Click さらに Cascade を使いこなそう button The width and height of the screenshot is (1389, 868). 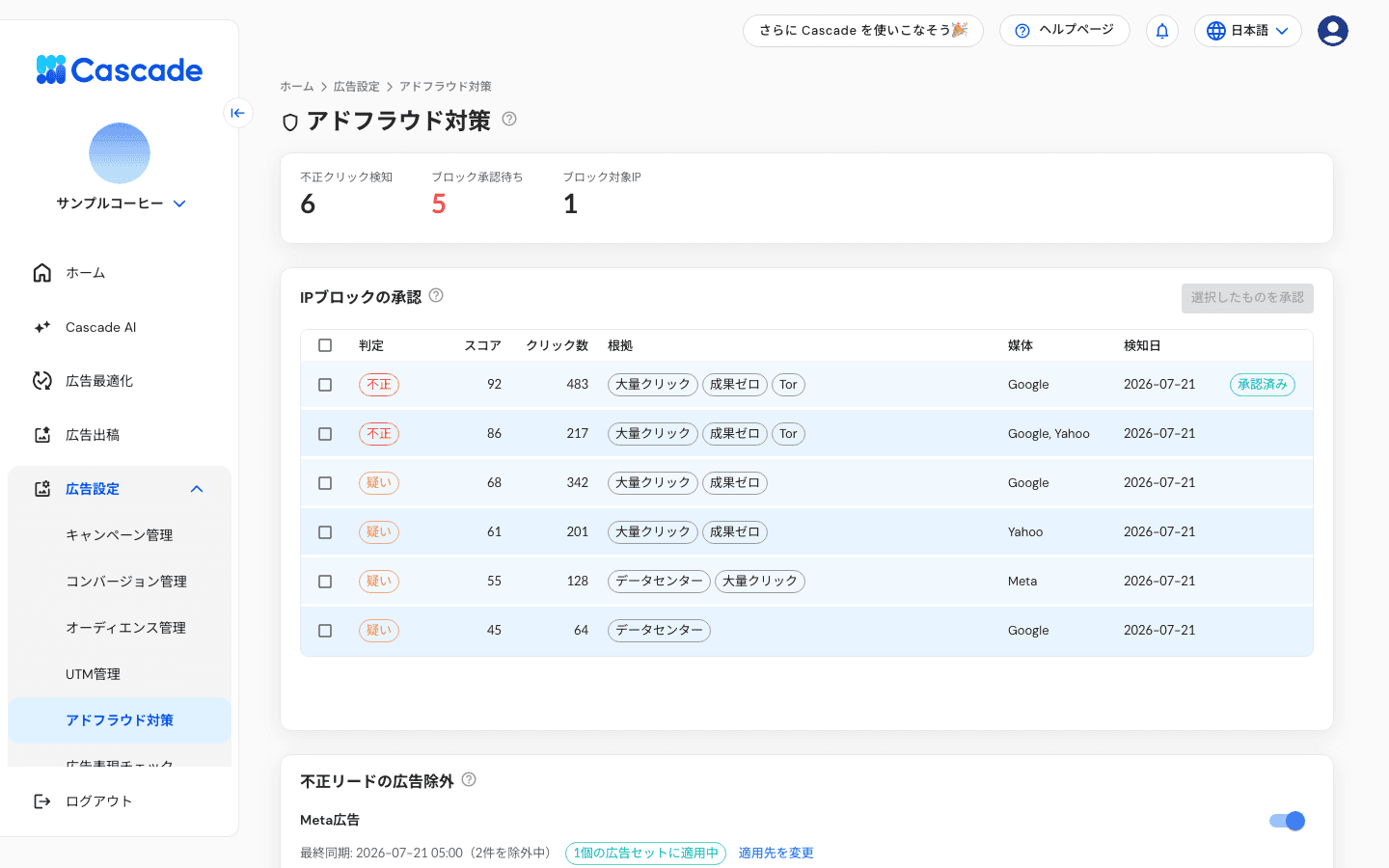863,31
